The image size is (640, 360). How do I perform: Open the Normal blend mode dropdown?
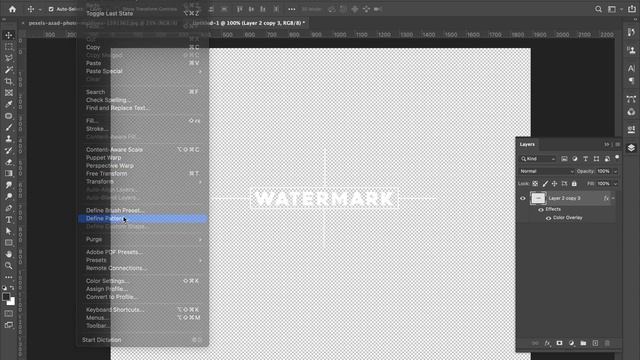point(547,171)
